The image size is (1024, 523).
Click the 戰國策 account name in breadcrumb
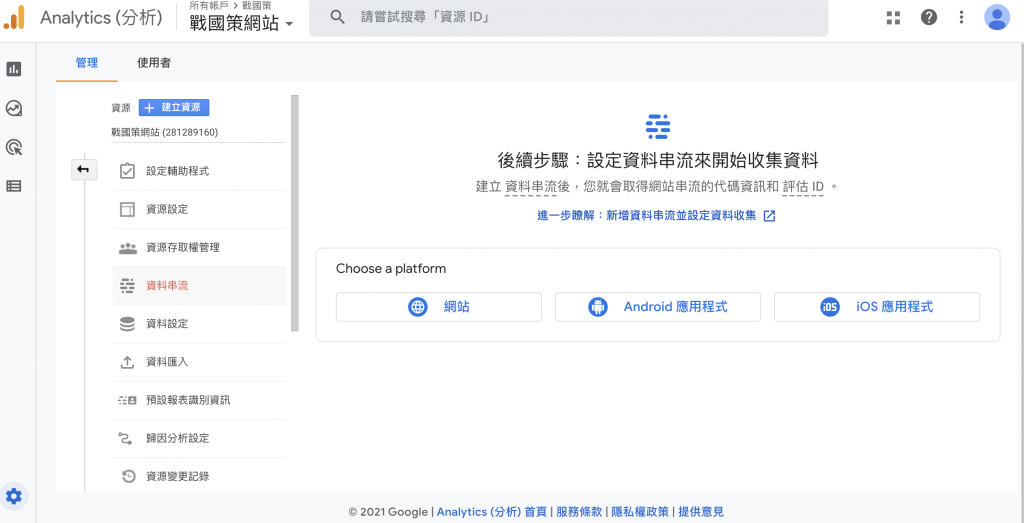point(257,5)
